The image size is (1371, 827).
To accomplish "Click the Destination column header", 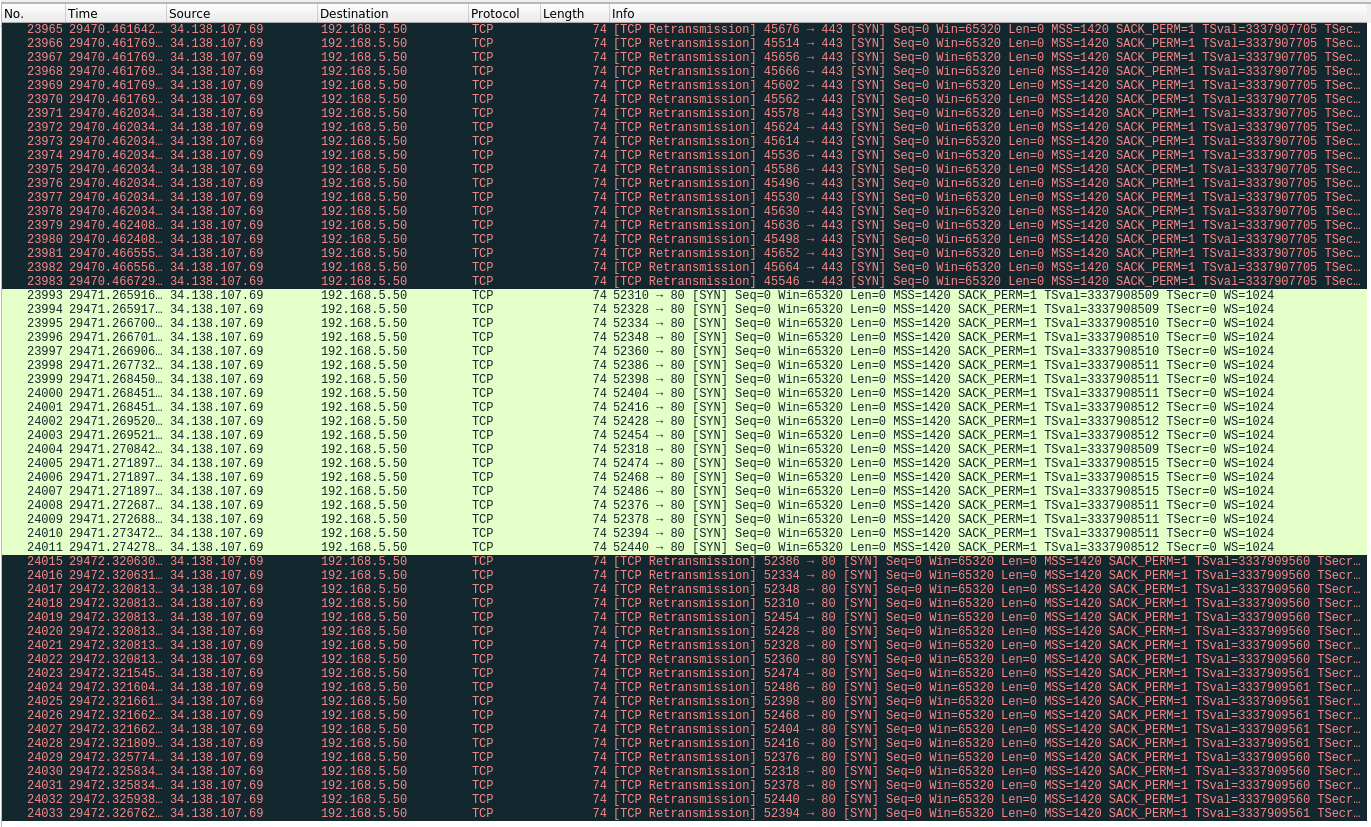I will 393,13.
